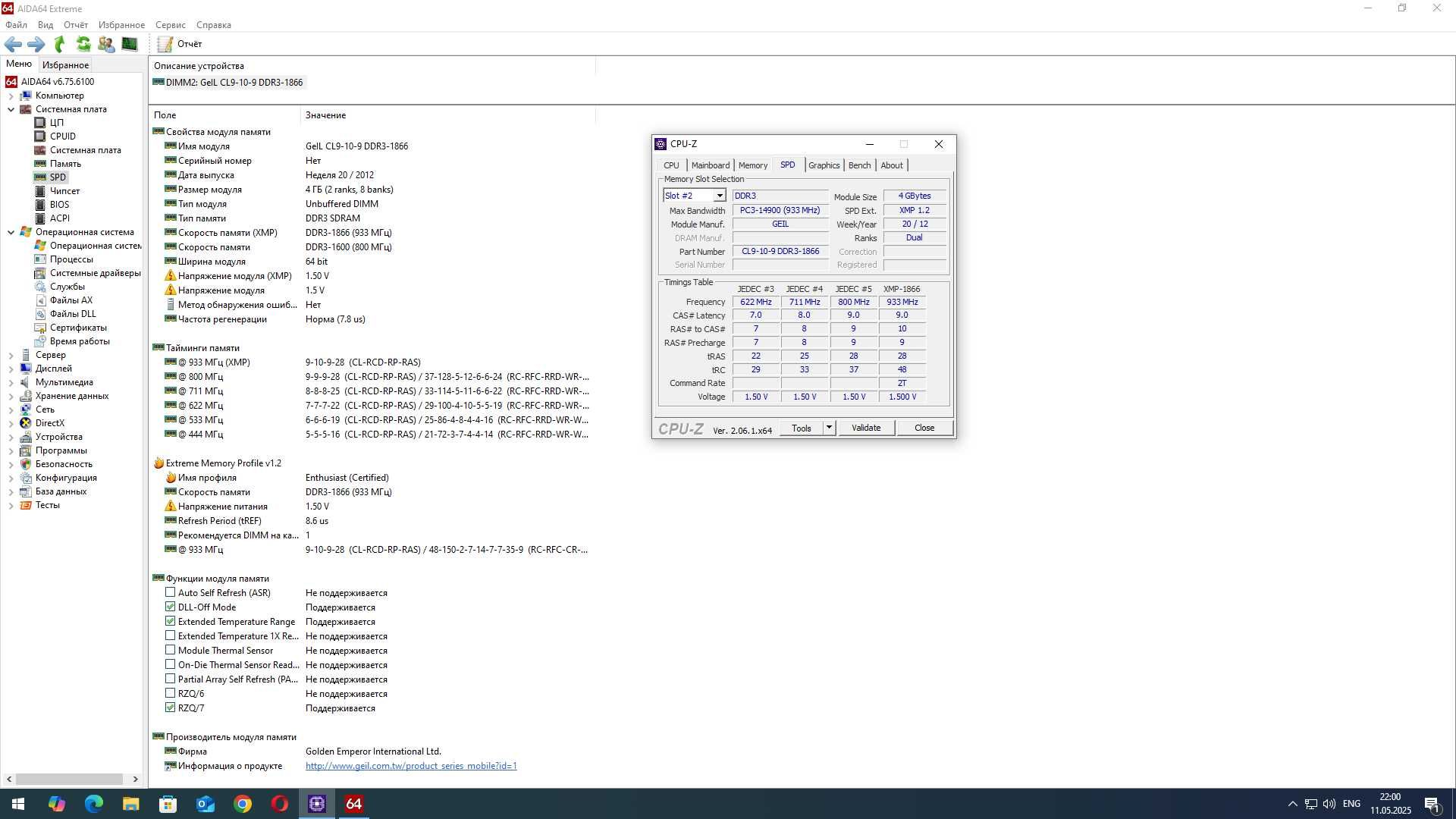This screenshot has width=1456, height=819.
Task: Open the Файл menu
Action: coord(16,25)
